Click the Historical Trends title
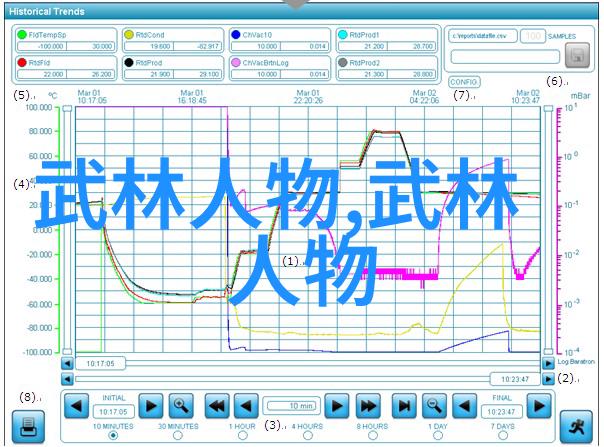Image resolution: width=604 pixels, height=447 pixels. pos(47,12)
